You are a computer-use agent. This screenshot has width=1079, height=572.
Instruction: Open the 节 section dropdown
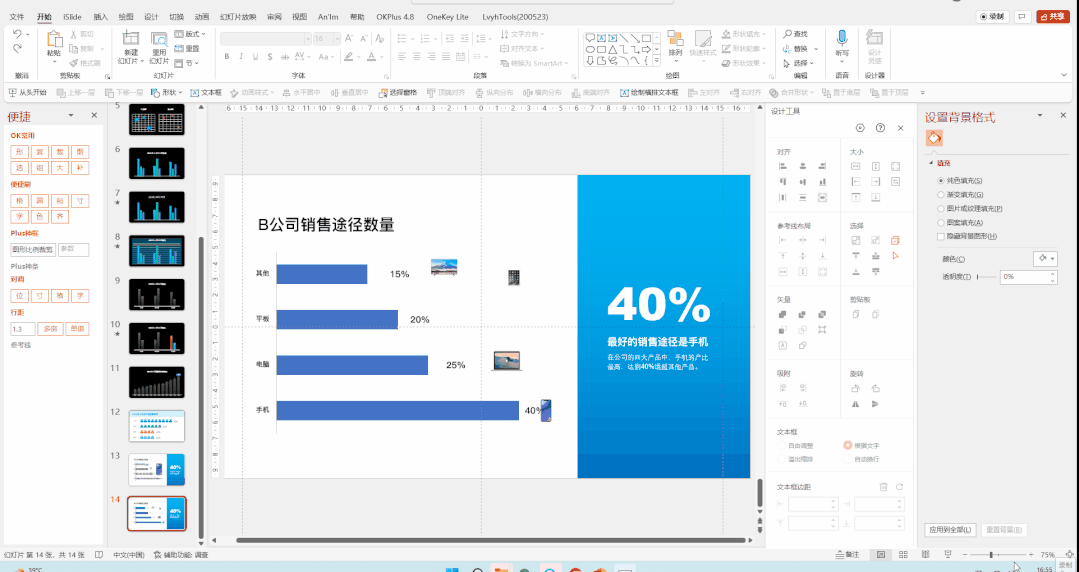[187, 63]
